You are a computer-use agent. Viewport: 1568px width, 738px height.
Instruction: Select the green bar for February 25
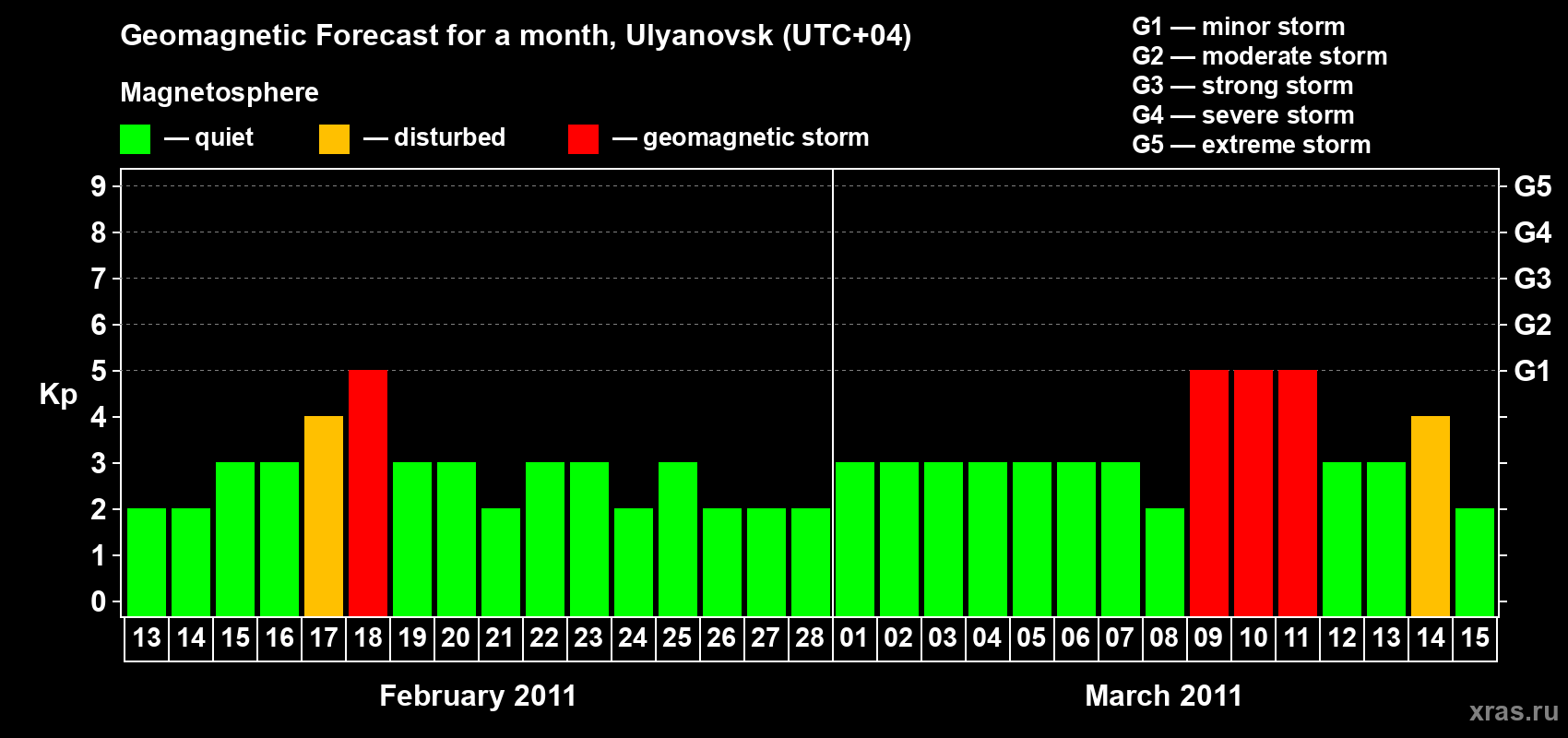coord(678,540)
